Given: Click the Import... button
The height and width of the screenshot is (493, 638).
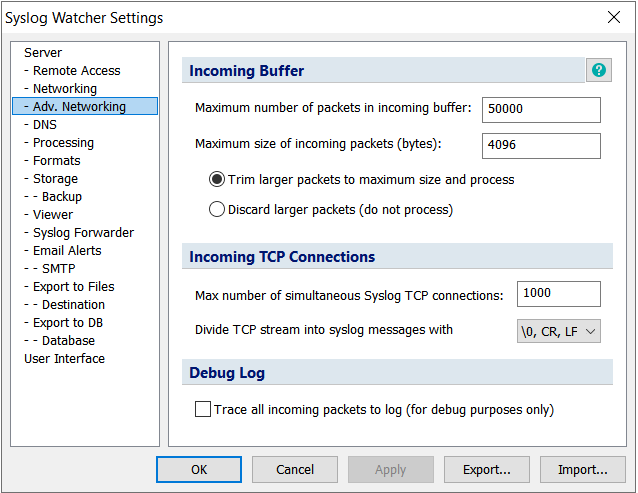Looking at the screenshot, I should tap(583, 469).
